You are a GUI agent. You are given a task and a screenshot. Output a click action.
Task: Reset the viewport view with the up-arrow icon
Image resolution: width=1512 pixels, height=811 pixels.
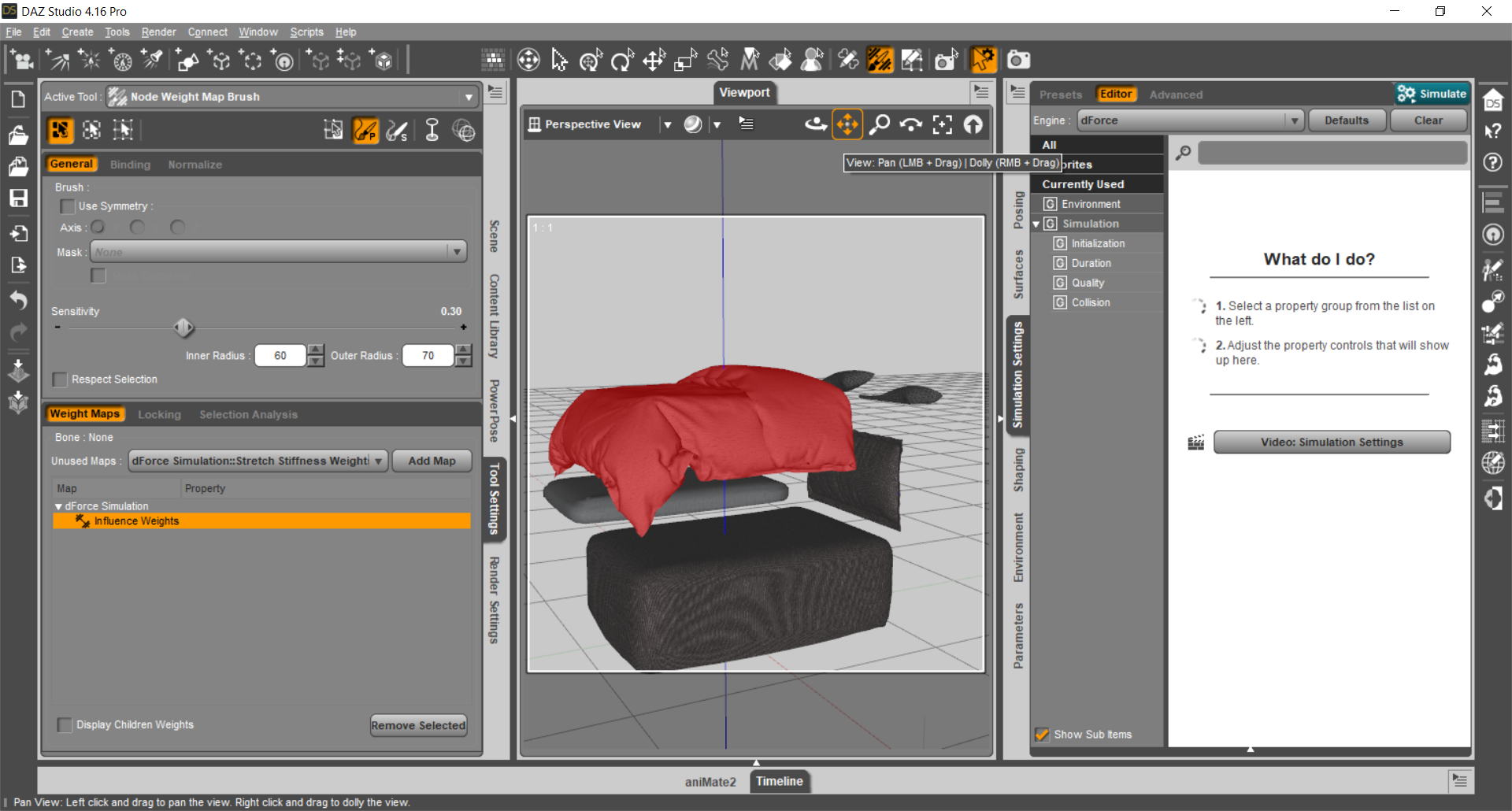(x=973, y=124)
